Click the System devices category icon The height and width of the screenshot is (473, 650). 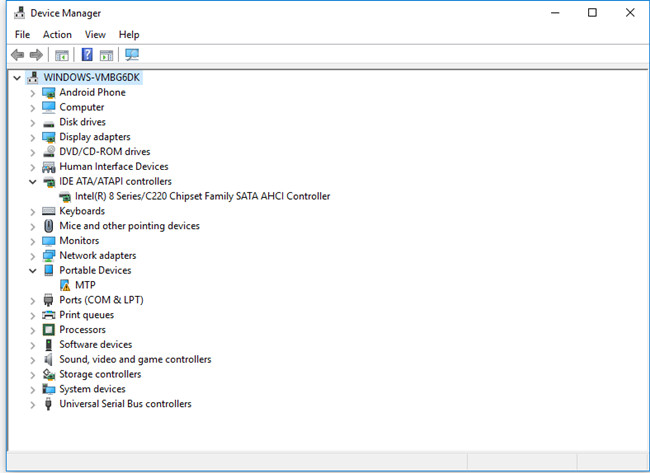tap(49, 389)
